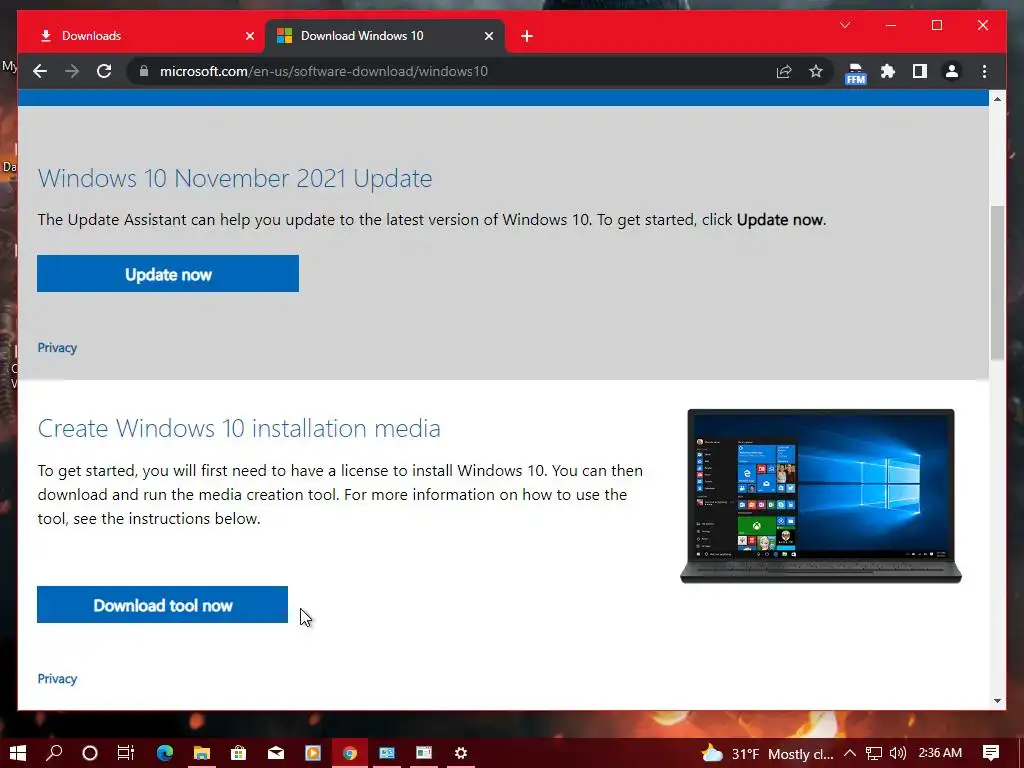Click the Windows 10 November 2021 Update heading
1024x768 pixels.
coord(235,178)
